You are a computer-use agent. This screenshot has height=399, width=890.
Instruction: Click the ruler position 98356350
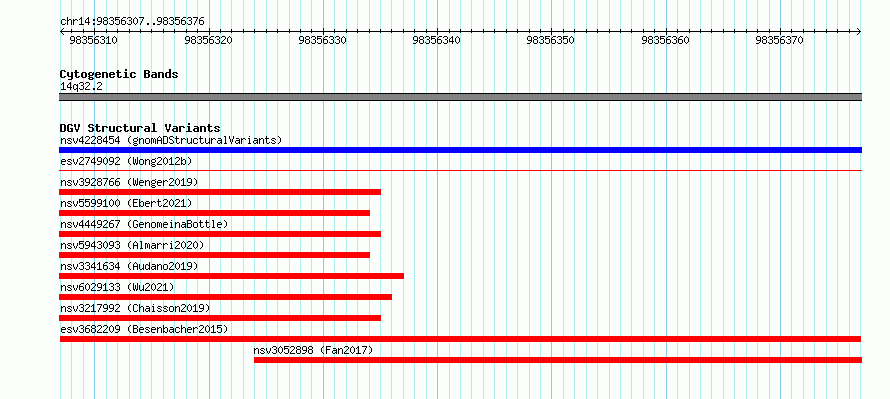click(x=551, y=41)
